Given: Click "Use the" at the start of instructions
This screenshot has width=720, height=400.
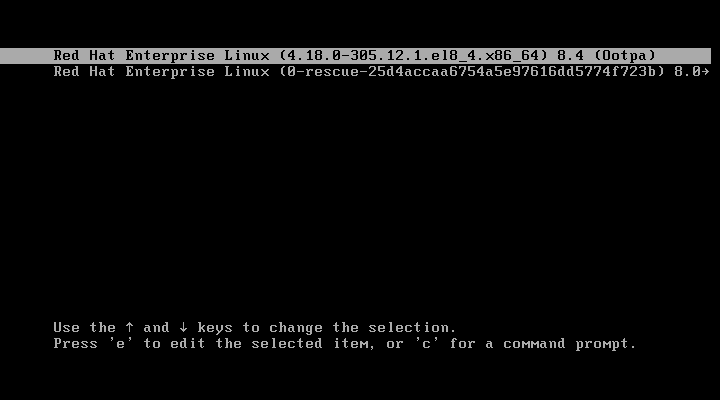Looking at the screenshot, I should (x=84, y=327).
